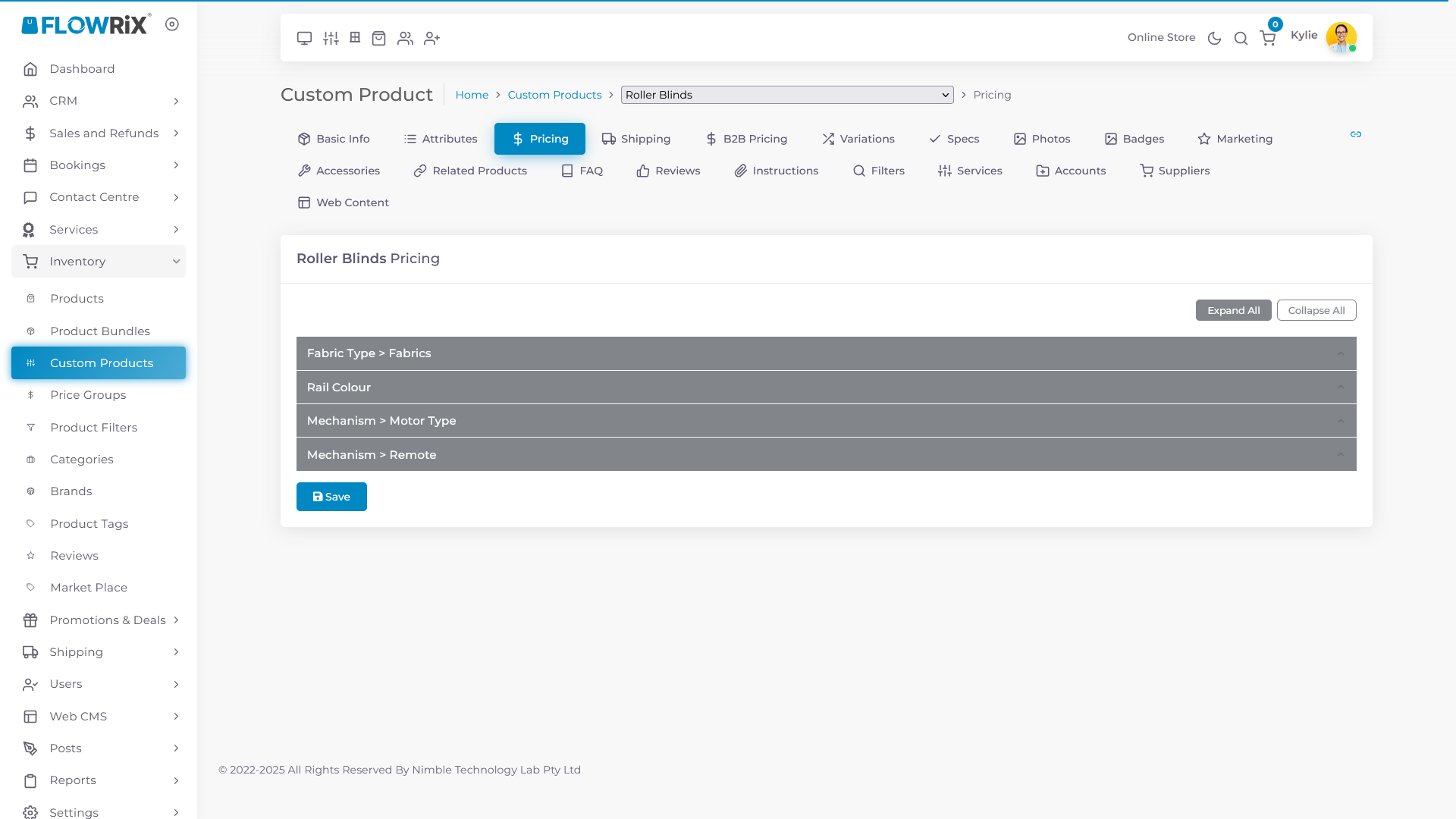Open the shopping bag icon in the toolbar
Image resolution: width=1456 pixels, height=819 pixels.
[379, 38]
